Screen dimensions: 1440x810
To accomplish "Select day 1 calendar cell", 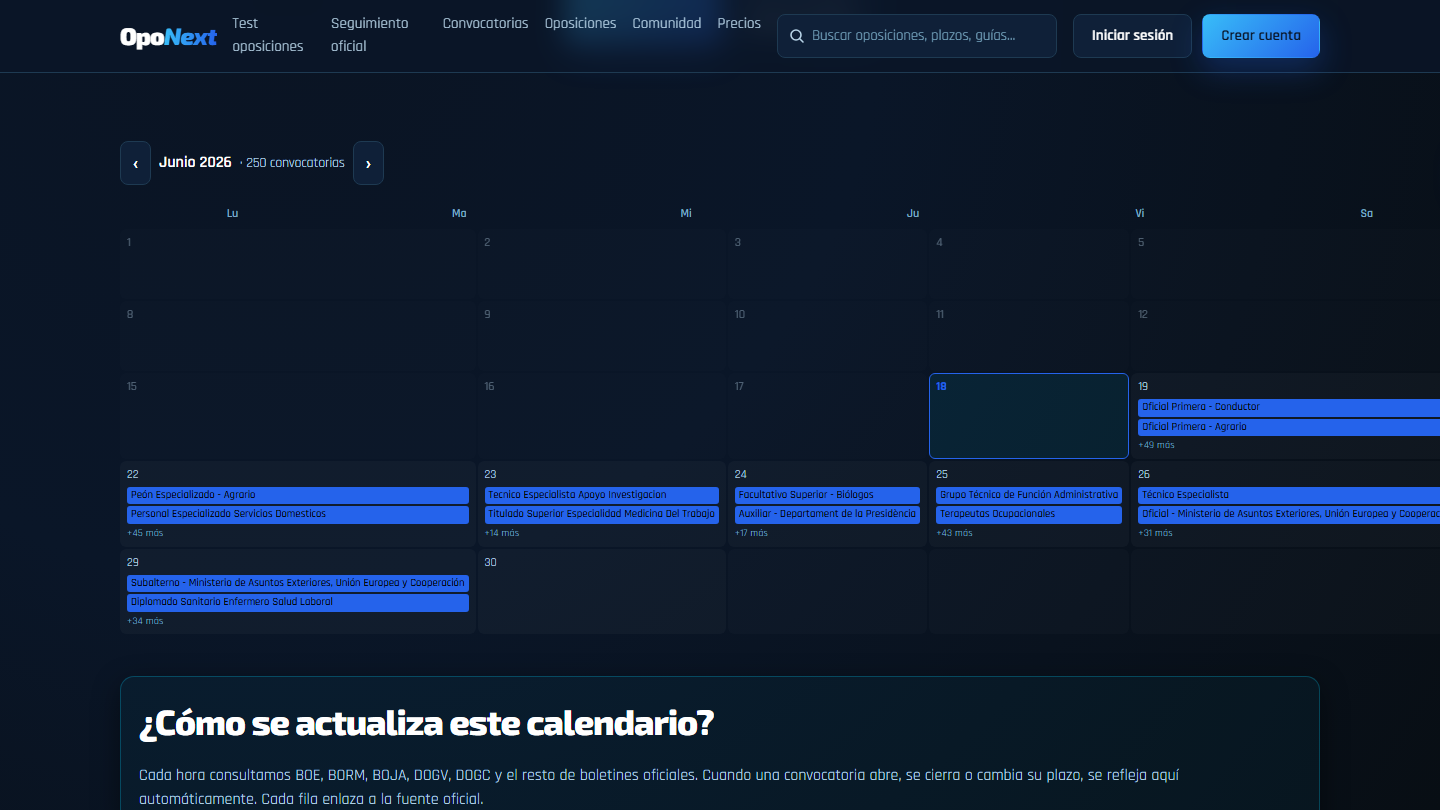I will tap(298, 263).
